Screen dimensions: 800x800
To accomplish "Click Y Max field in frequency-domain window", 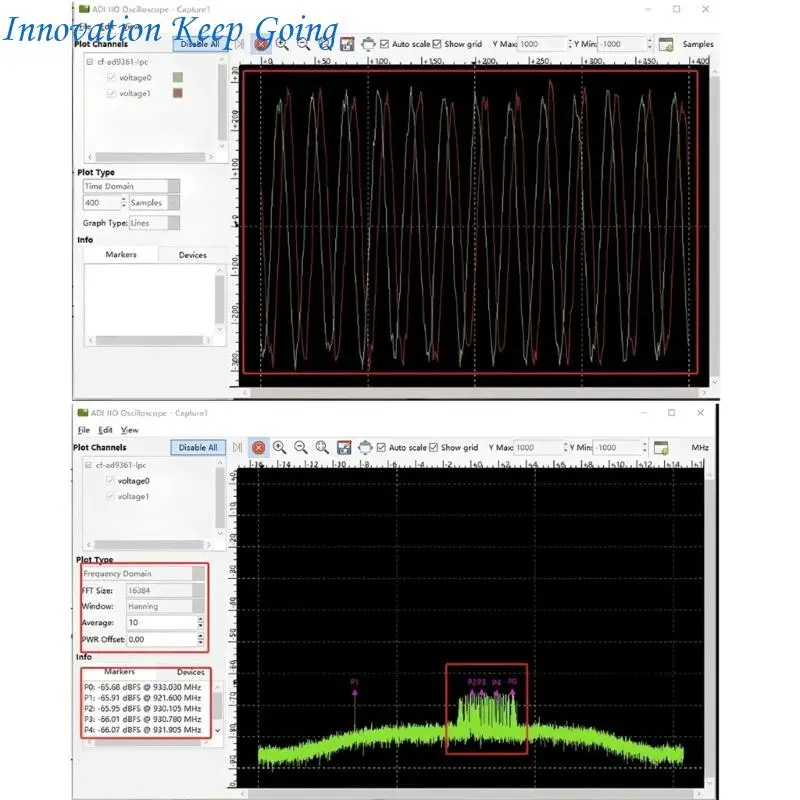I will [x=538, y=447].
